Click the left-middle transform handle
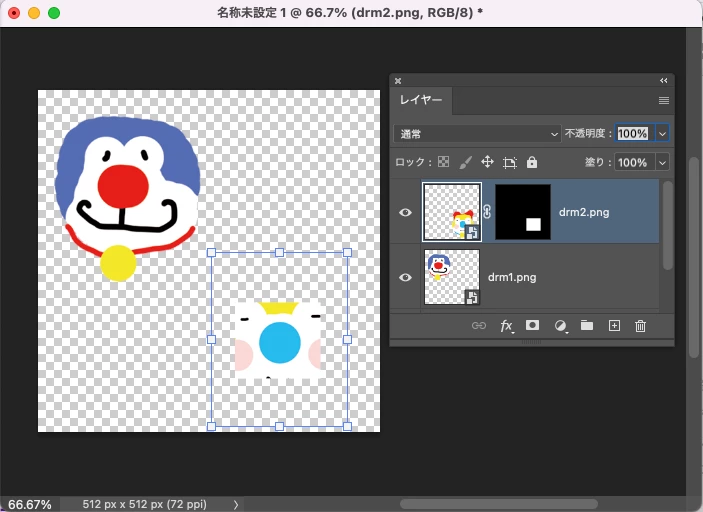Viewport: 703px width, 512px height. (x=212, y=339)
